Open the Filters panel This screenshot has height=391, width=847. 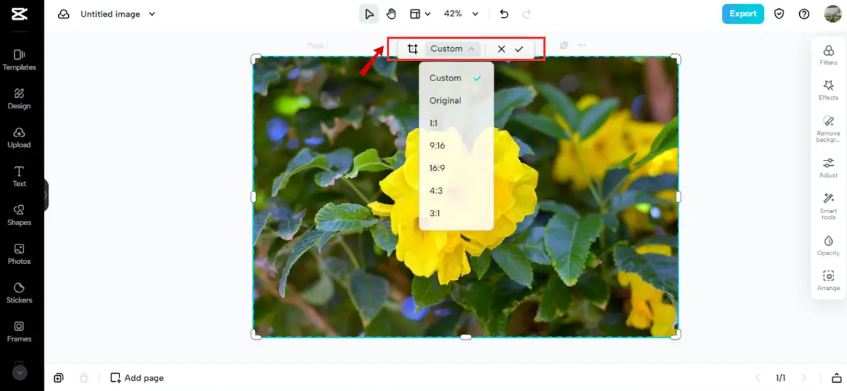[x=828, y=55]
